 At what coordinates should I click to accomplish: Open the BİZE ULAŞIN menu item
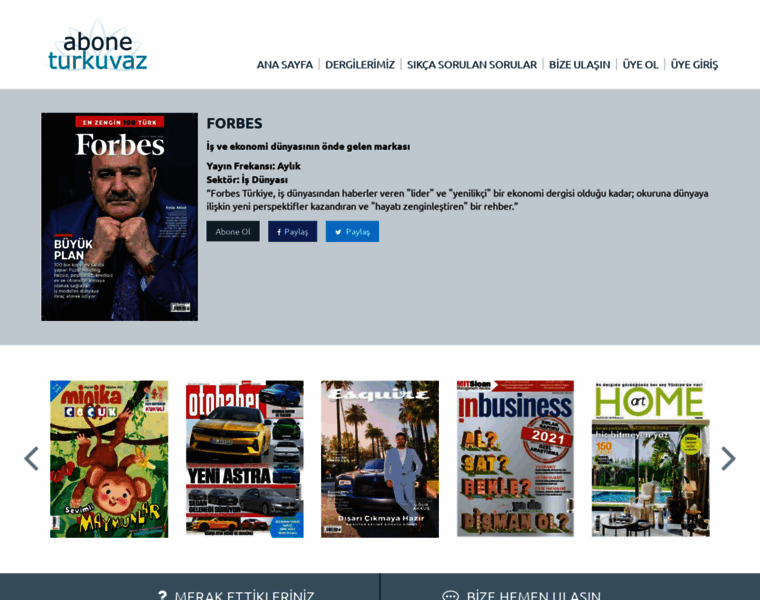pos(579,64)
